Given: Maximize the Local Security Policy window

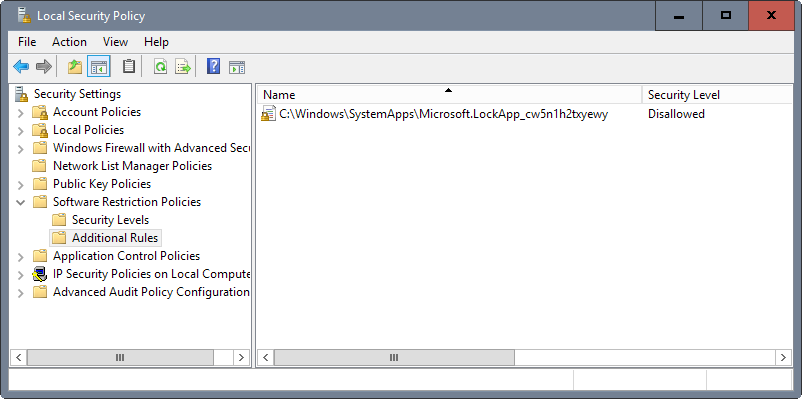Looking at the screenshot, I should [x=725, y=15].
